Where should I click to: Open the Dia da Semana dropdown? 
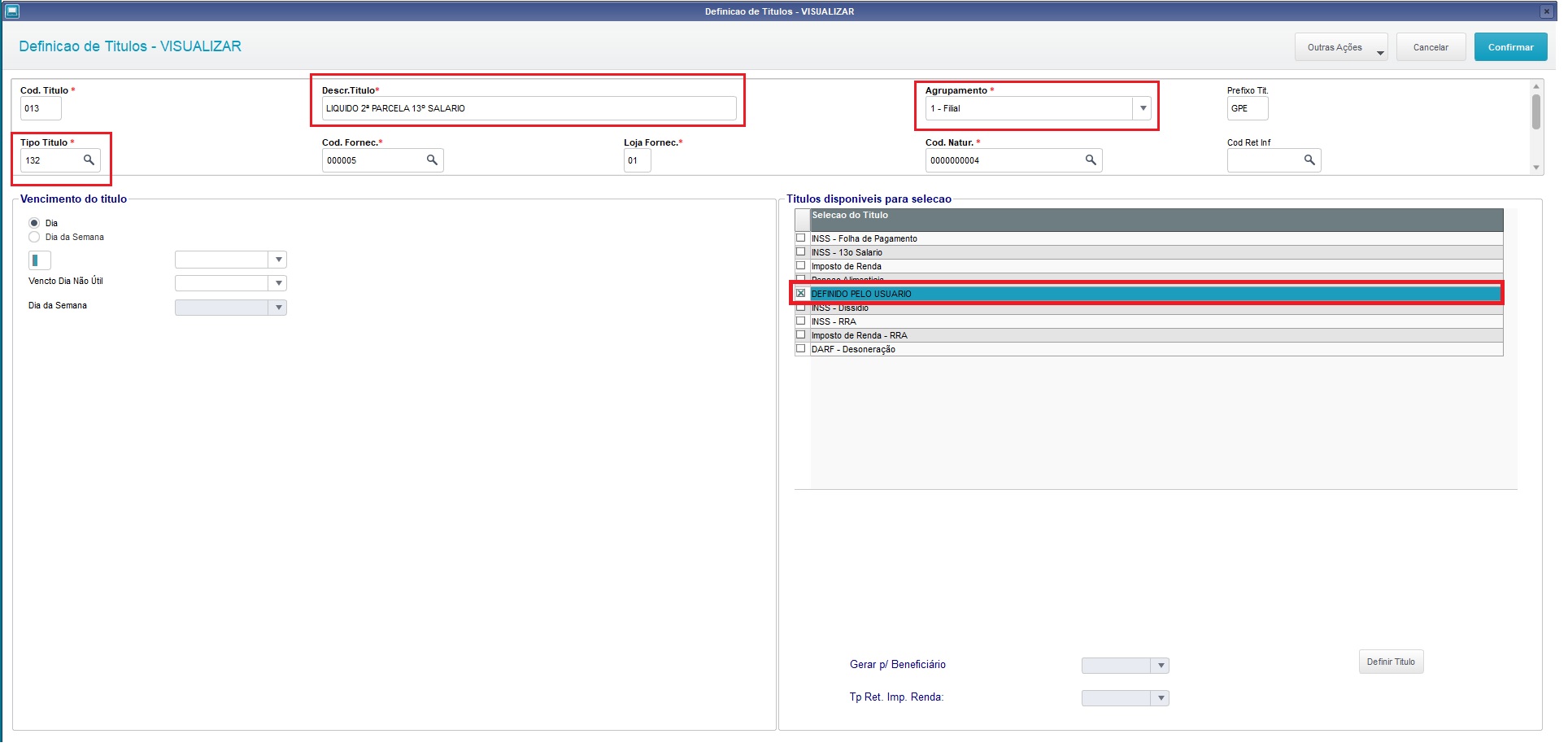click(x=278, y=308)
